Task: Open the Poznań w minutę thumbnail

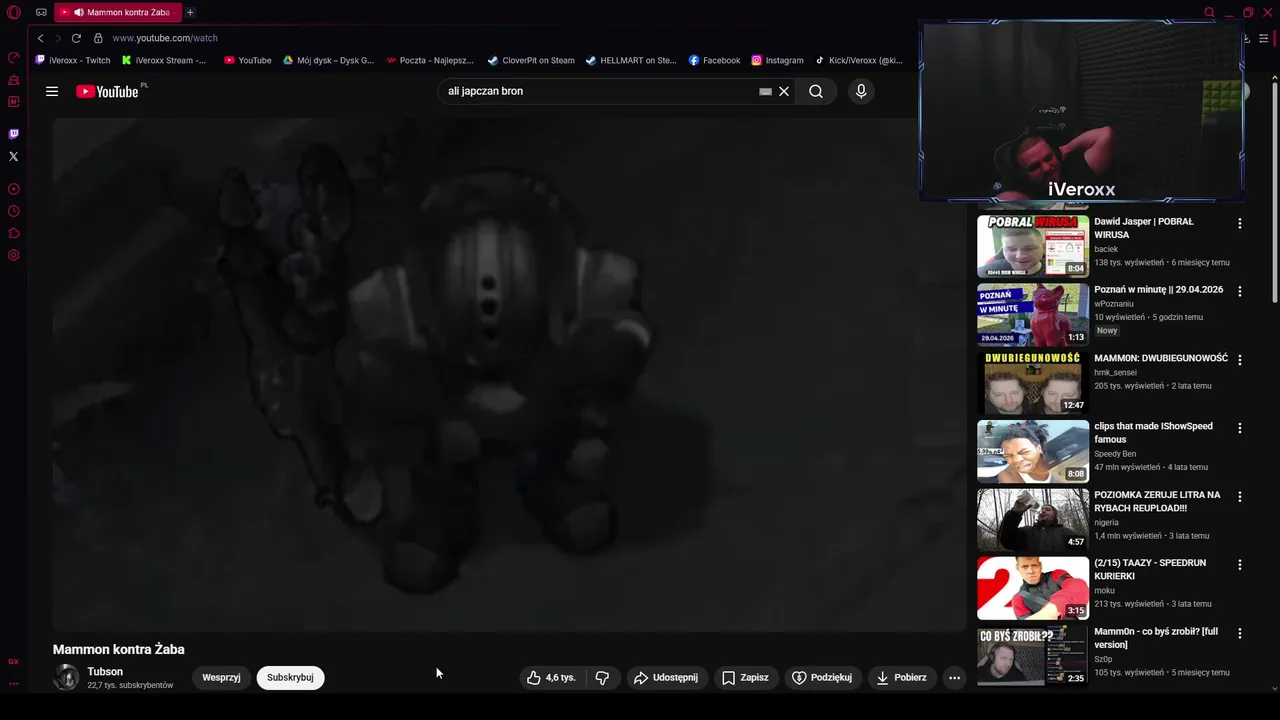Action: click(1033, 314)
